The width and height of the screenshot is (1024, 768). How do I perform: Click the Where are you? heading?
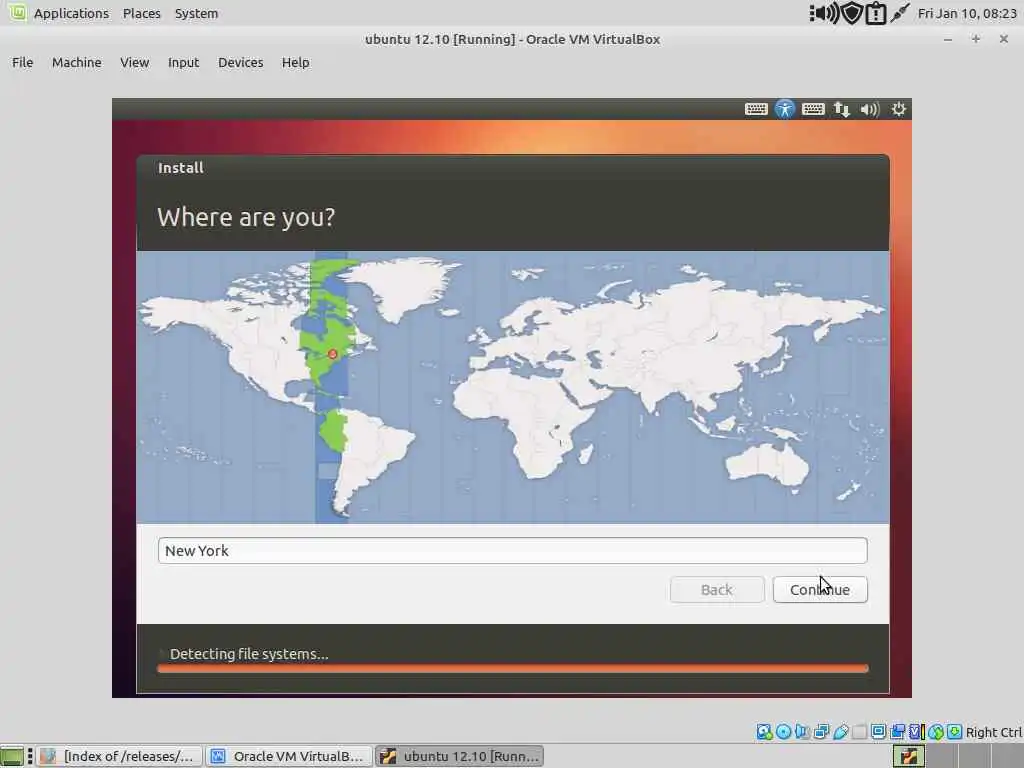click(x=246, y=217)
